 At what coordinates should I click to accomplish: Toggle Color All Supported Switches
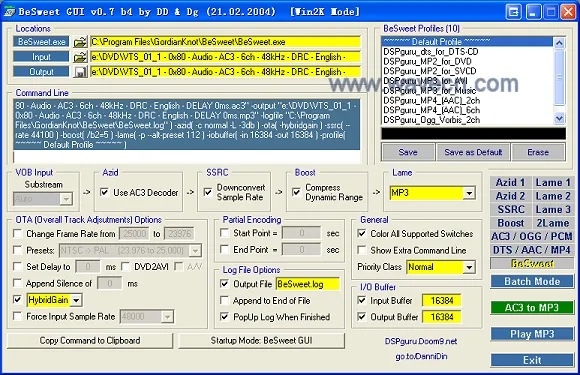pyautogui.click(x=362, y=234)
